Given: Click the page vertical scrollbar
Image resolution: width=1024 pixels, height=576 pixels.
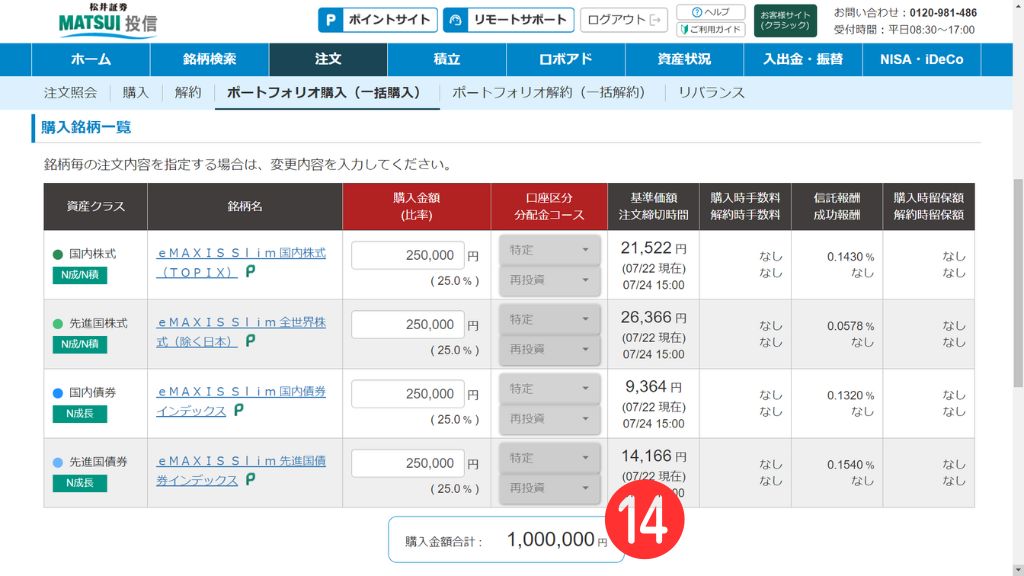Looking at the screenshot, I should click(1018, 282).
